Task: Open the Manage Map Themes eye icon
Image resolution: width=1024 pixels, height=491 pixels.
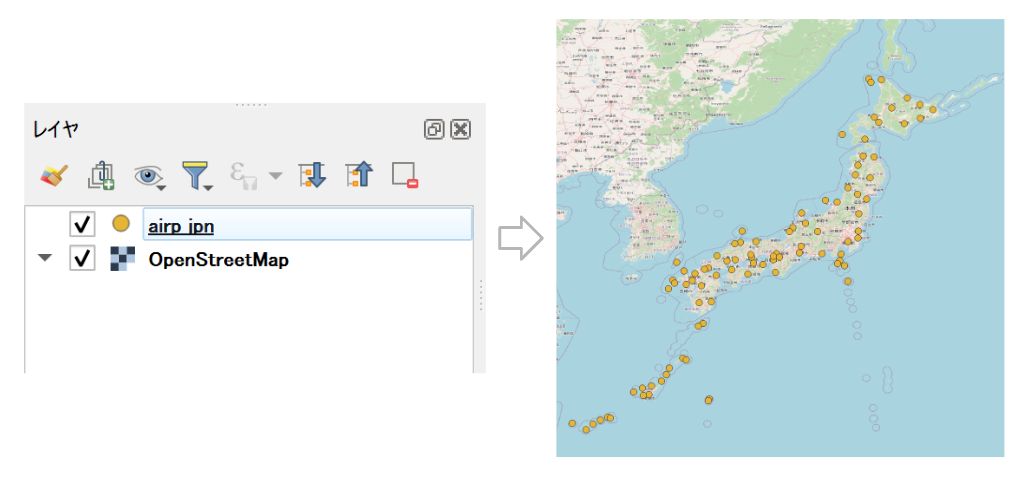Action: click(150, 176)
